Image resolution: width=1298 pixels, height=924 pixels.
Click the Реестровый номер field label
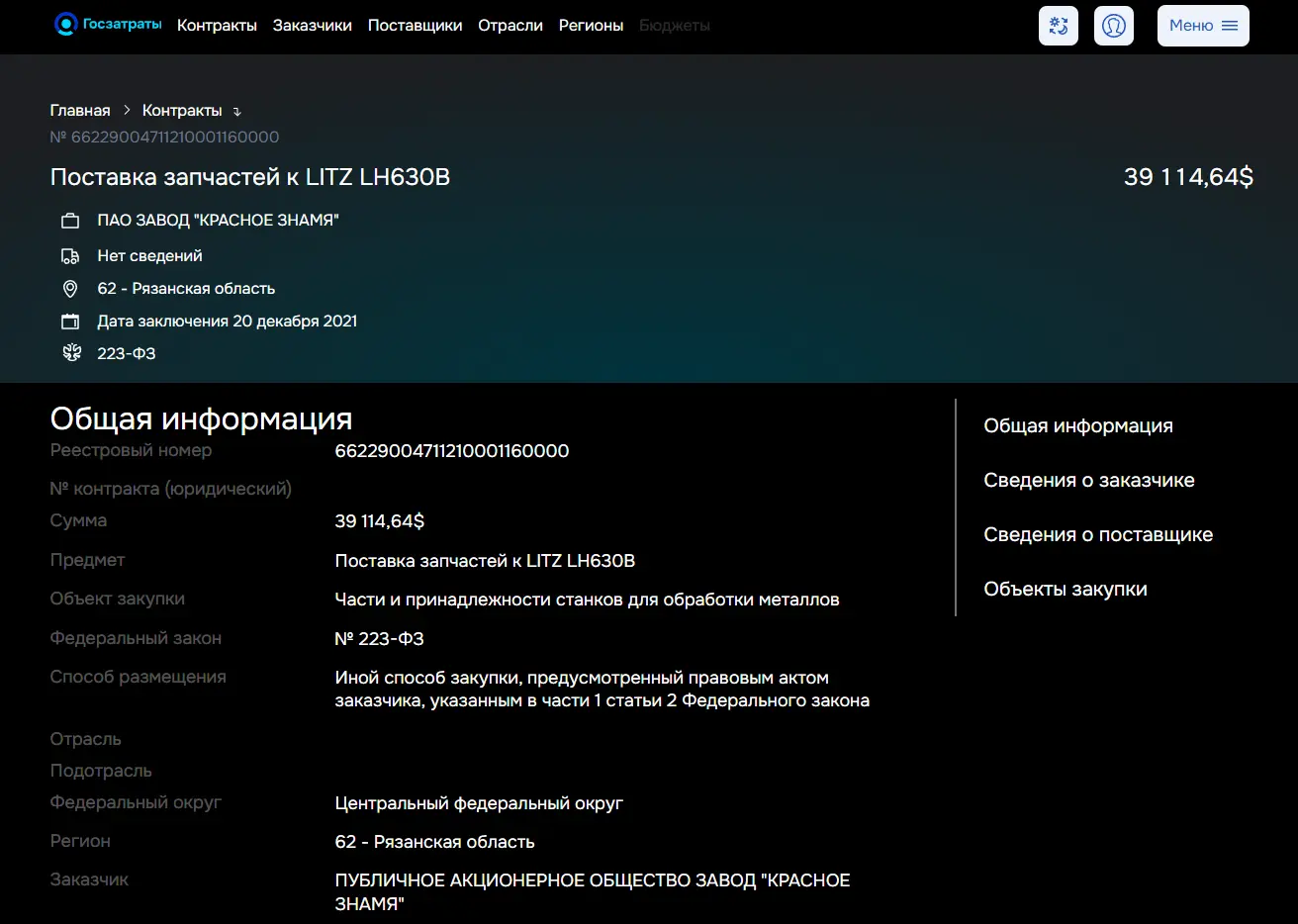click(x=132, y=450)
